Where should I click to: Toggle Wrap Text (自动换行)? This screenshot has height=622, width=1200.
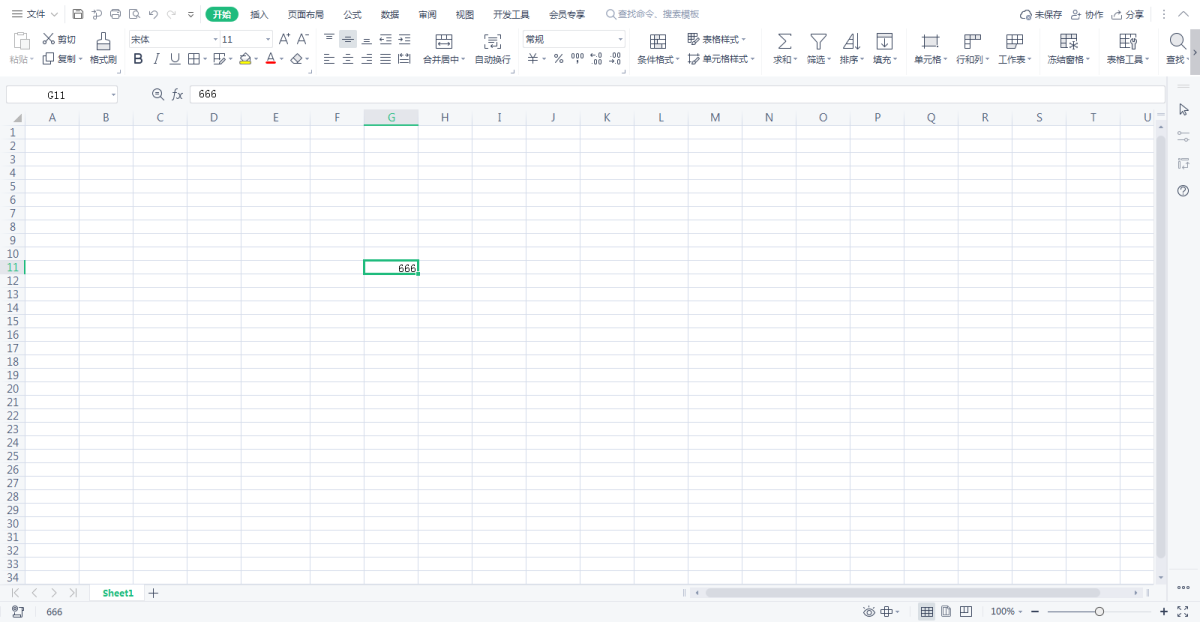pyautogui.click(x=492, y=48)
